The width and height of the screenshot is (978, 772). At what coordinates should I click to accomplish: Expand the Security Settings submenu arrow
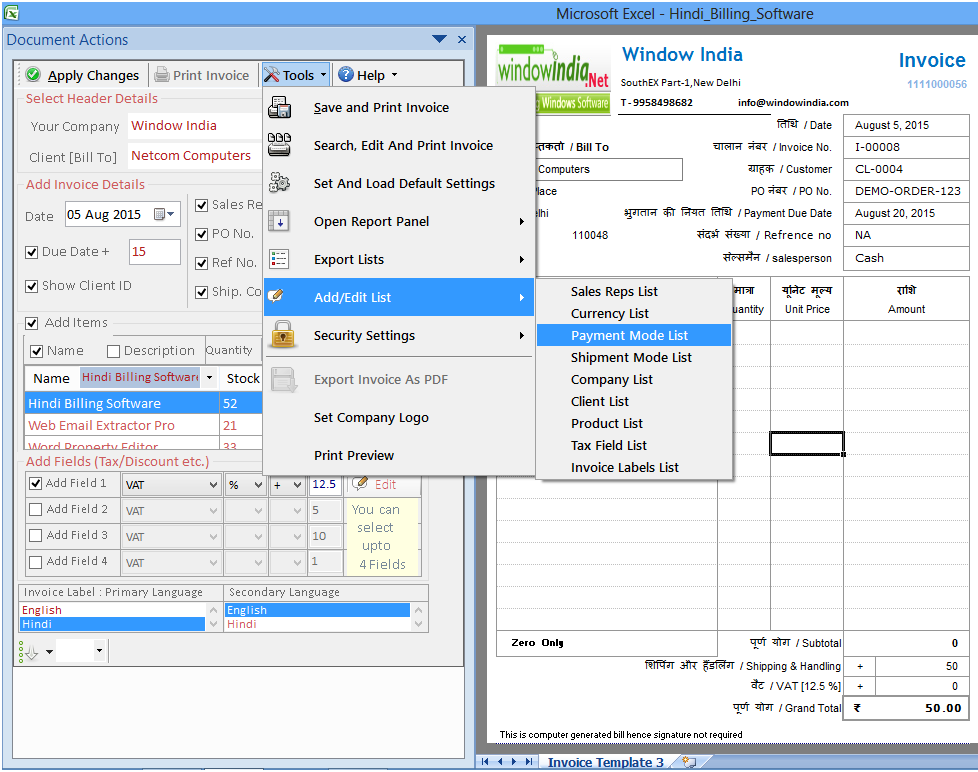[521, 335]
